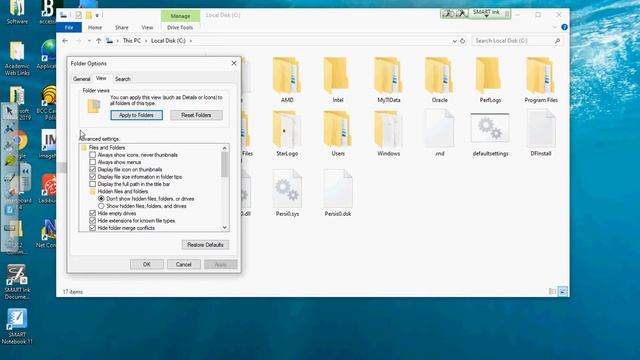Open address bar history dropdown
The width and height of the screenshot is (640, 360).
tap(454, 41)
